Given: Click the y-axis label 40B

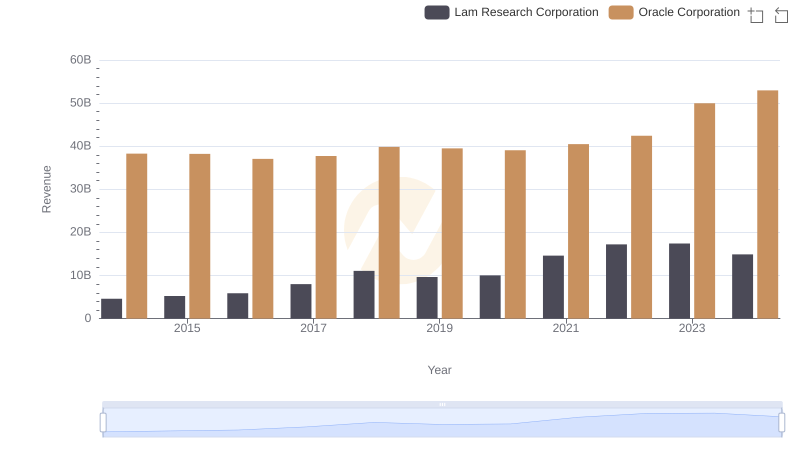Looking at the screenshot, I should (x=81, y=146).
